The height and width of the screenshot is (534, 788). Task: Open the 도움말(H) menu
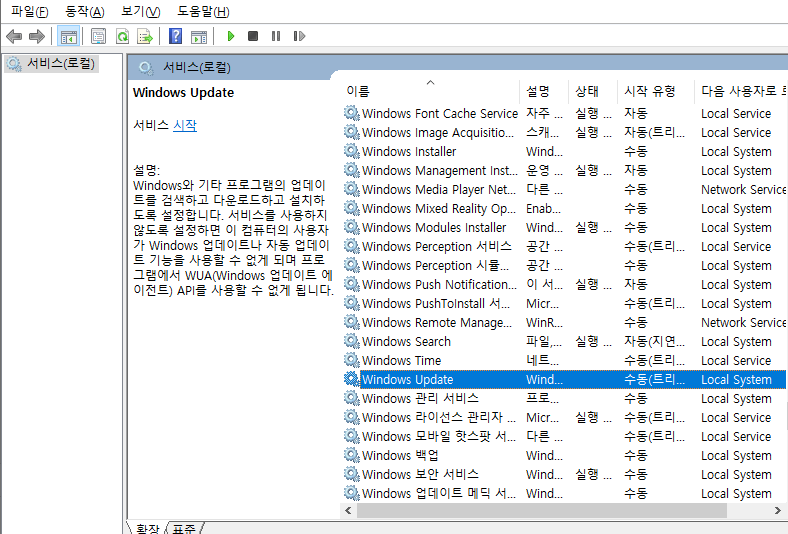(x=204, y=12)
